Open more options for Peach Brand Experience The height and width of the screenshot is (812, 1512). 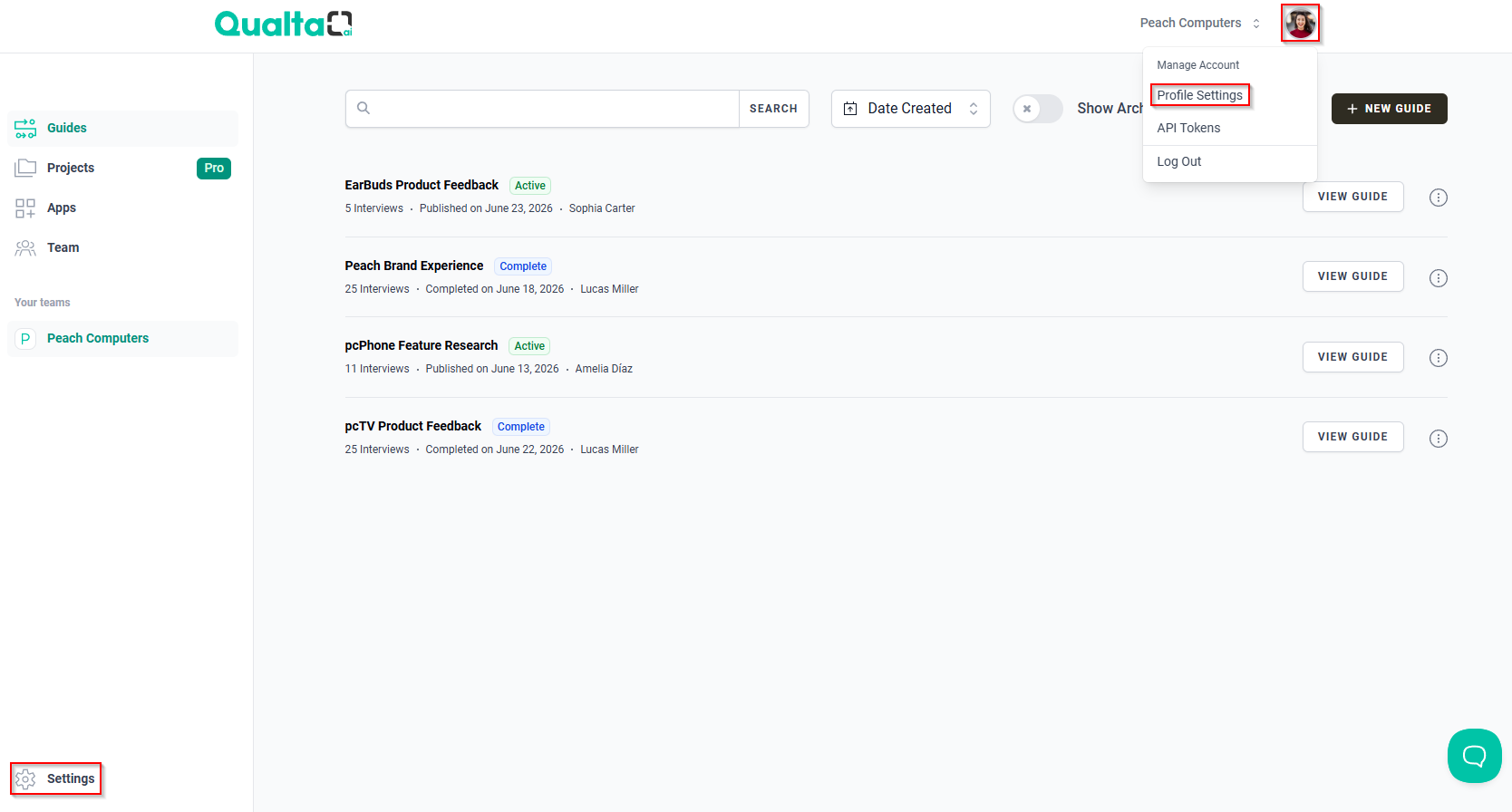tap(1439, 278)
